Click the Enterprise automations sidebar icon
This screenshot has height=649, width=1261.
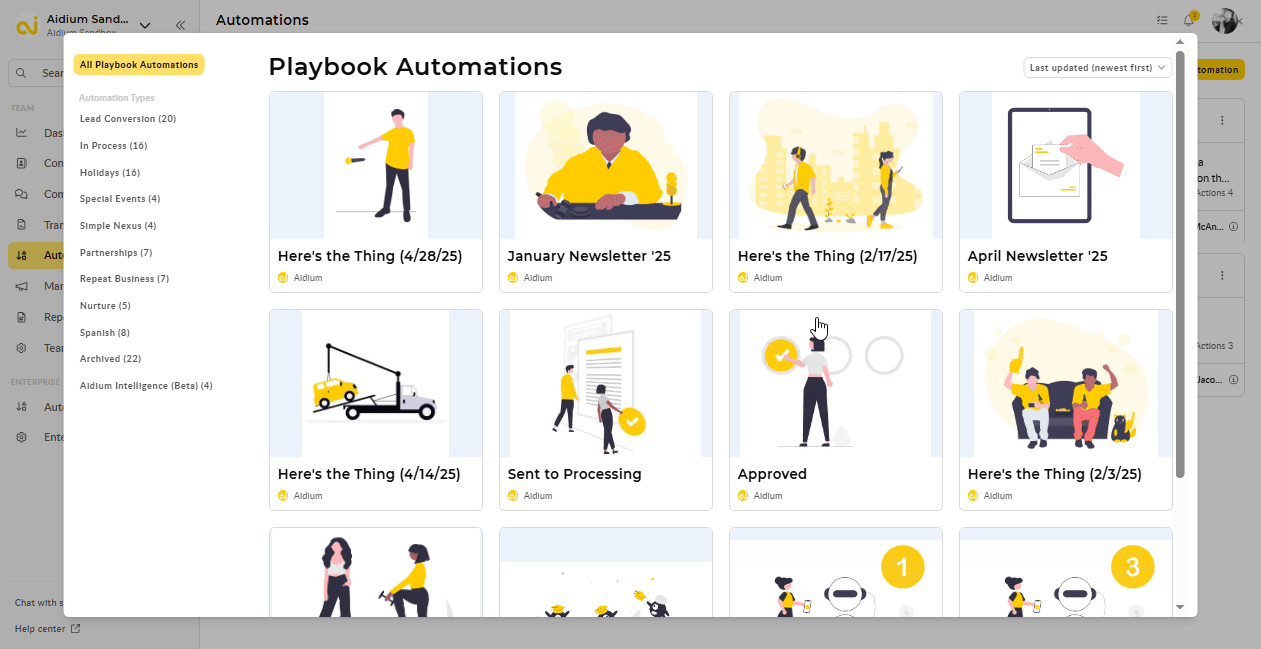pos(21,407)
